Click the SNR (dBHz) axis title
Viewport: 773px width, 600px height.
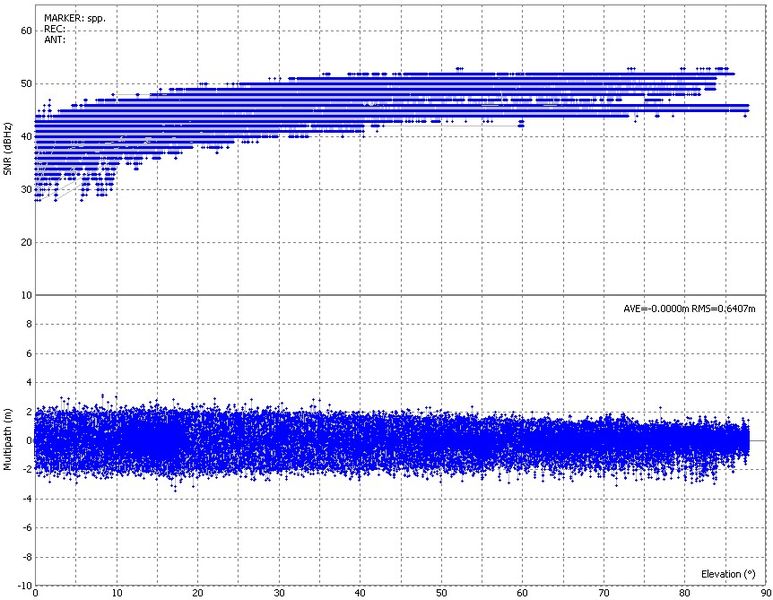(x=9, y=150)
